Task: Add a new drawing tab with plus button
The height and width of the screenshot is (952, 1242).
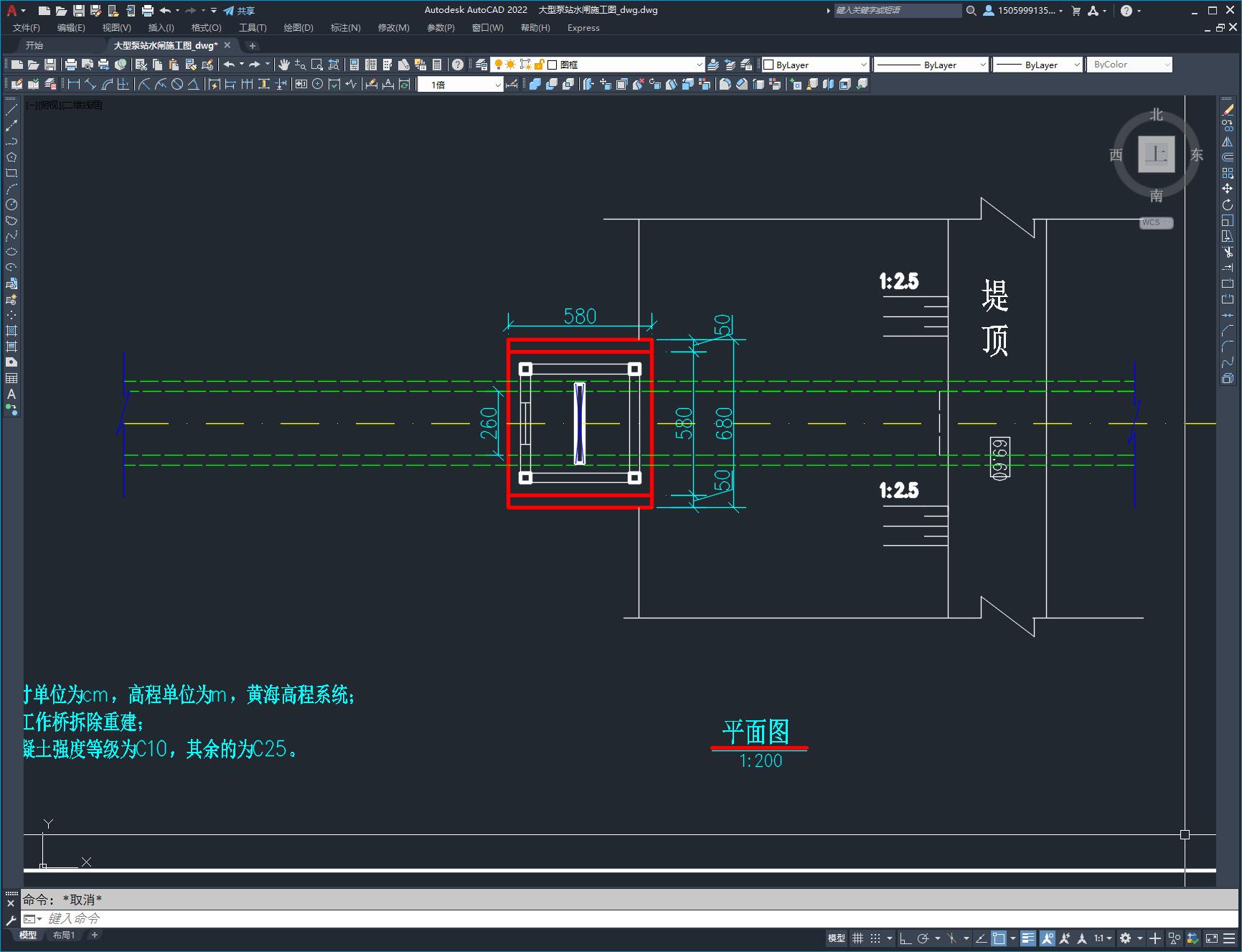Action: (252, 46)
